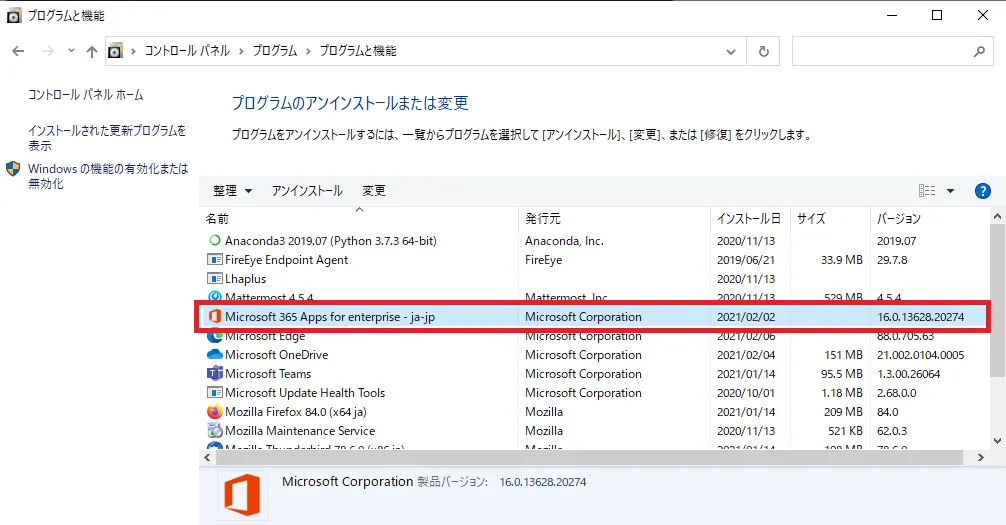This screenshot has width=1006, height=525.
Task: Click the FireEye Endpoint Agent icon
Action: pos(214,260)
